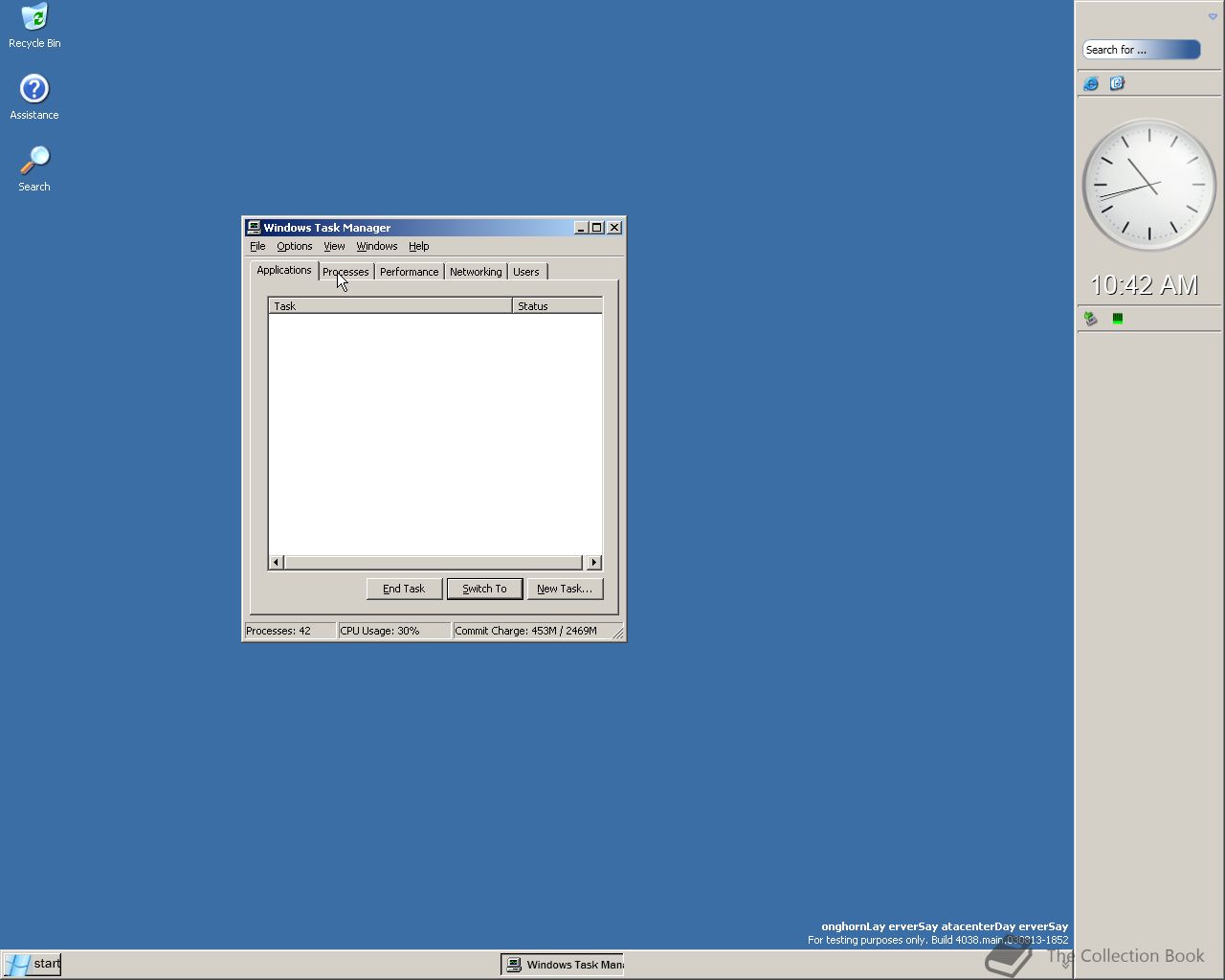The height and width of the screenshot is (980, 1225).
Task: Click the 10:42 AM digital time
Action: (1144, 285)
